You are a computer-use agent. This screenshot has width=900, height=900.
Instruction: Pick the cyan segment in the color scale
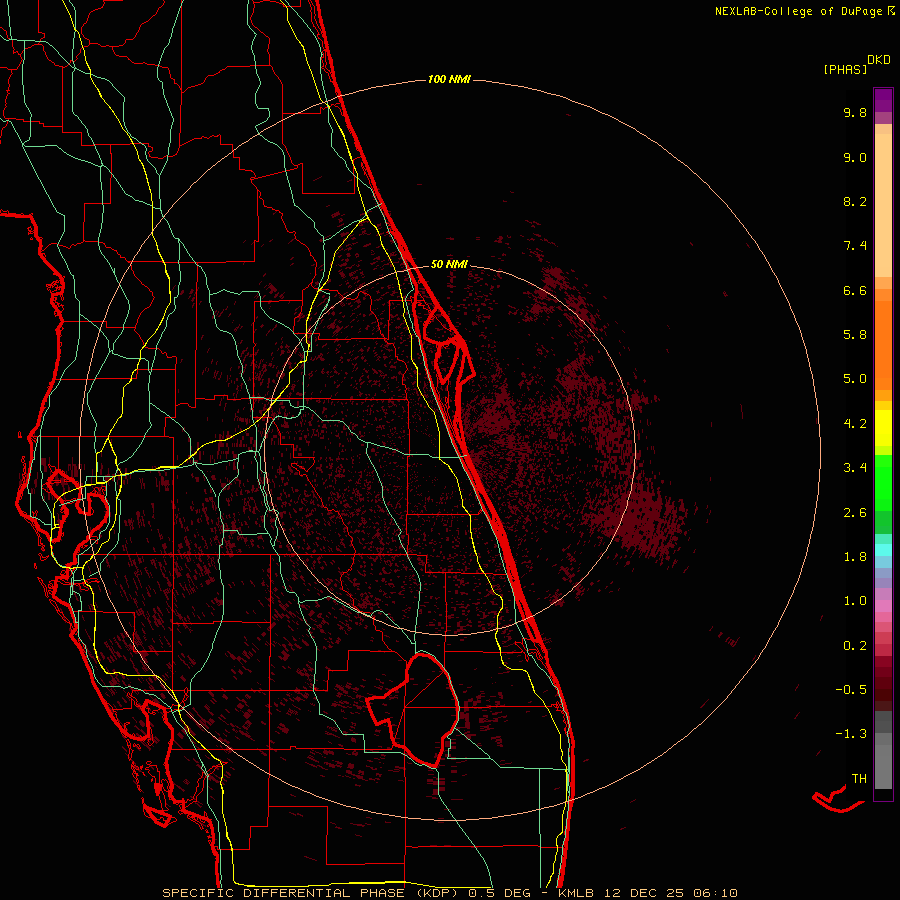click(x=883, y=550)
